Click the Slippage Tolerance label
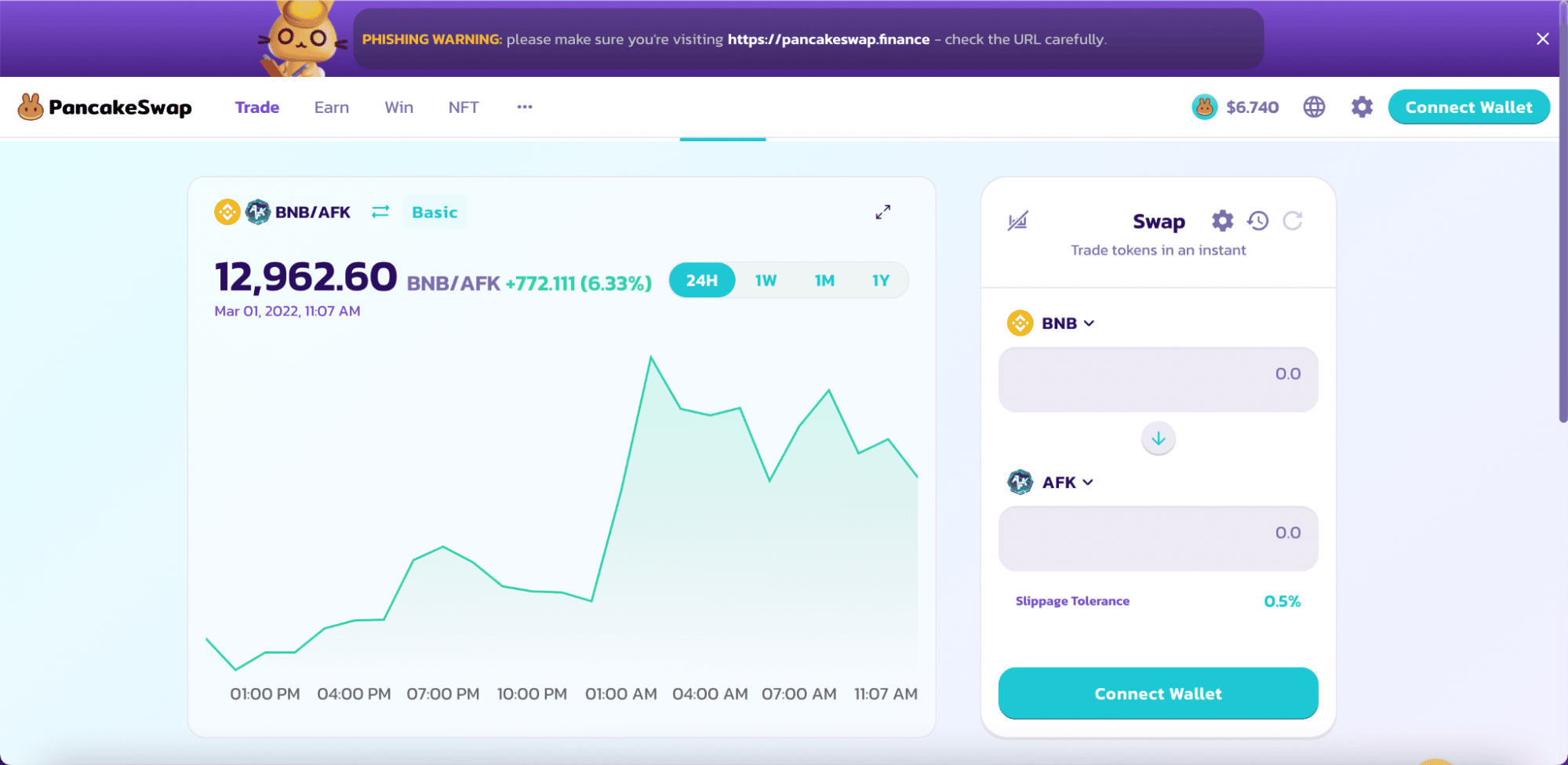 coord(1072,601)
